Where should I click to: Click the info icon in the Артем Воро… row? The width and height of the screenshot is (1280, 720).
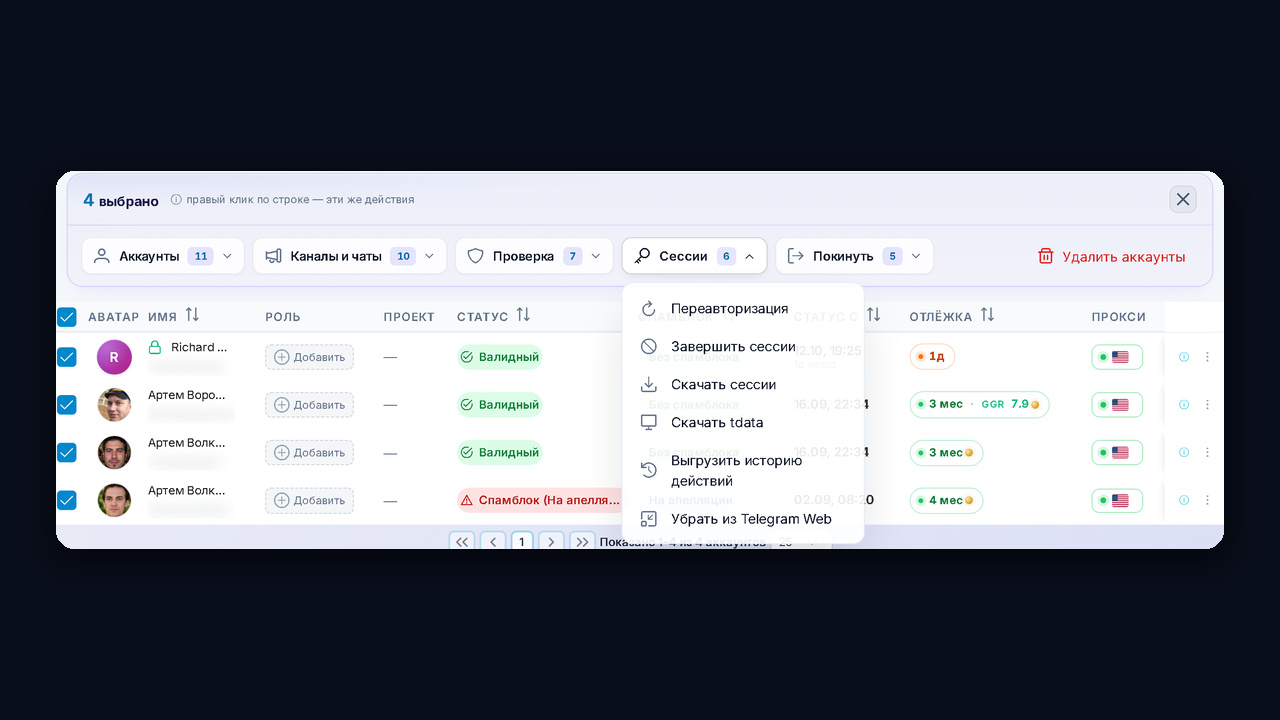1184,405
